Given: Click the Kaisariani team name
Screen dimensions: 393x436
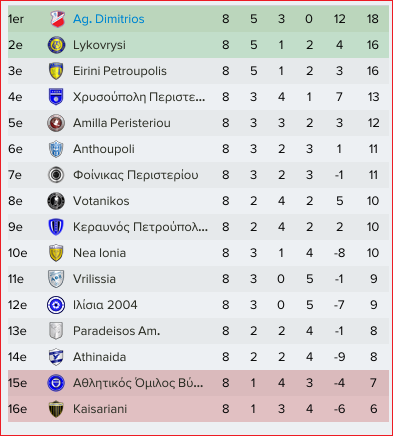Looking at the screenshot, I should 100,409.
